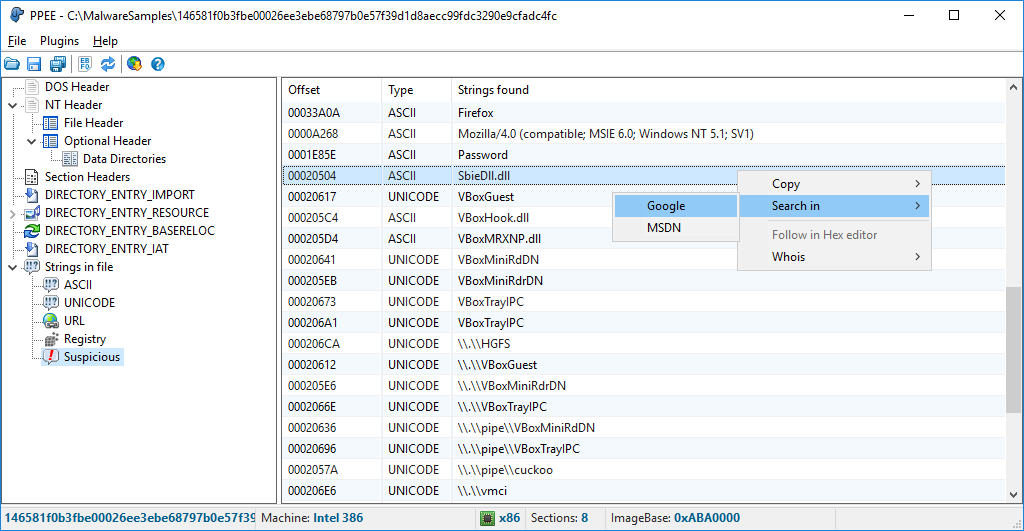Click the Save floppy disk icon
Screen dimensions: 1024x531
coord(34,64)
